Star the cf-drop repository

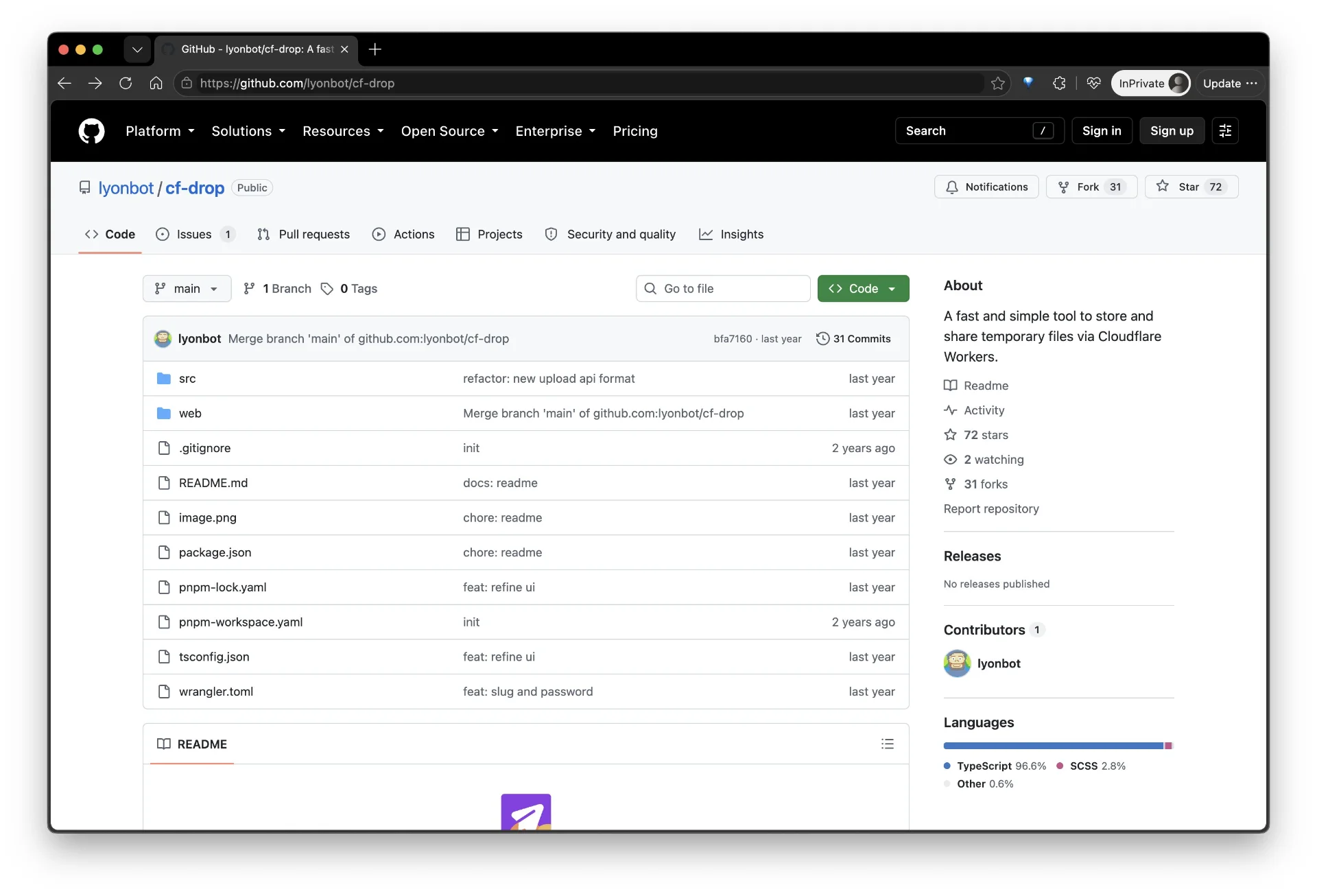[x=1191, y=187]
